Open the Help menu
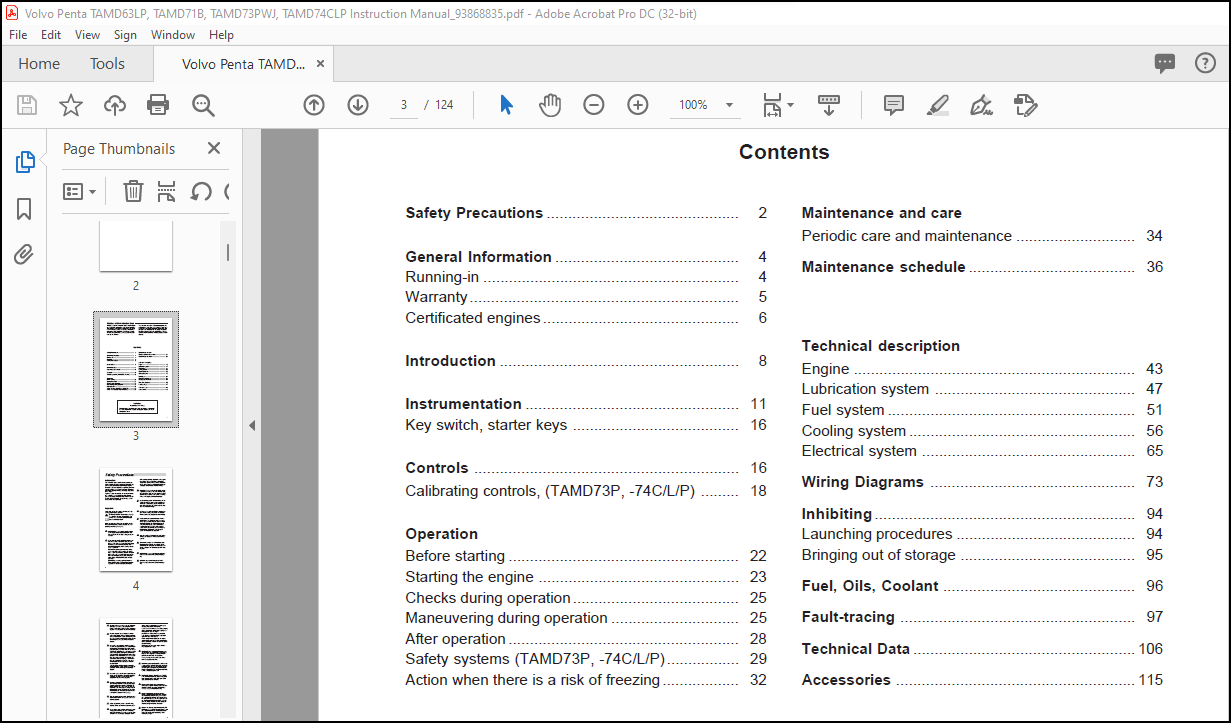 click(221, 34)
